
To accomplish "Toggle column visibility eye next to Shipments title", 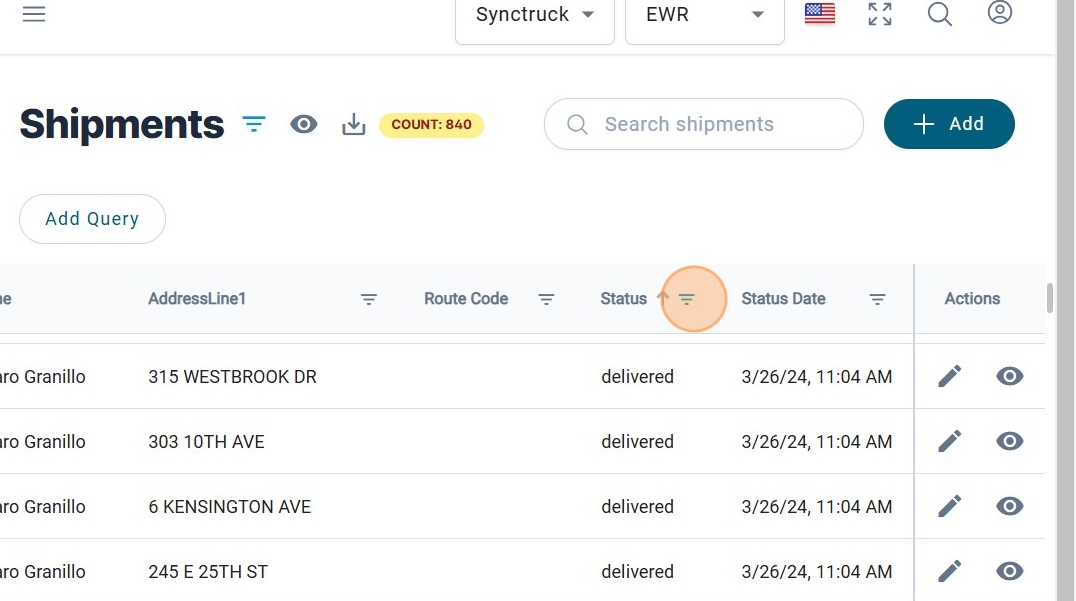I will point(304,124).
